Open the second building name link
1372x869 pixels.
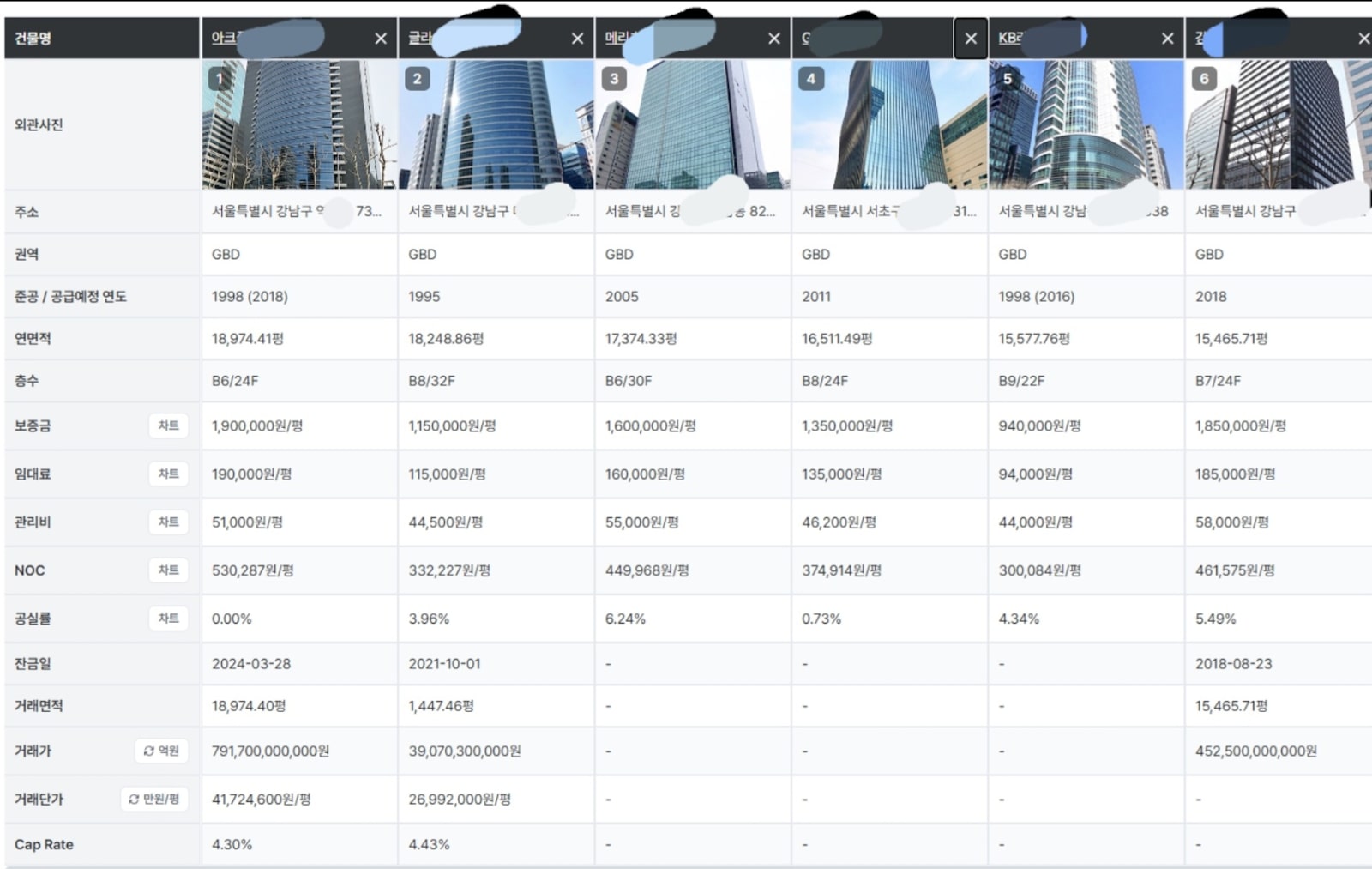point(419,38)
